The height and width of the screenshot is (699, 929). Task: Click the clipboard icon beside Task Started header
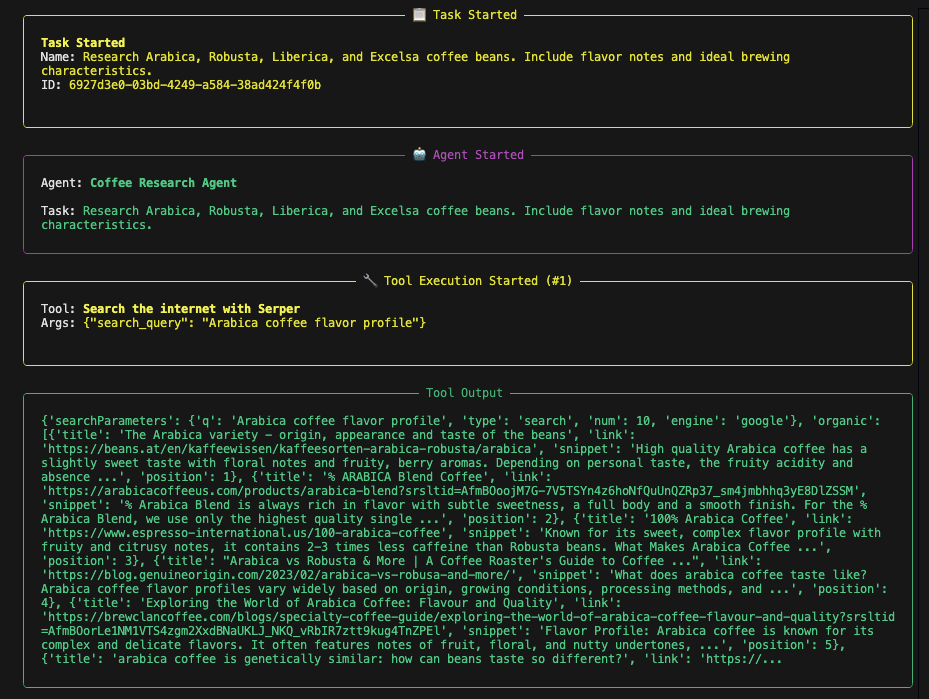pyautogui.click(x=419, y=15)
